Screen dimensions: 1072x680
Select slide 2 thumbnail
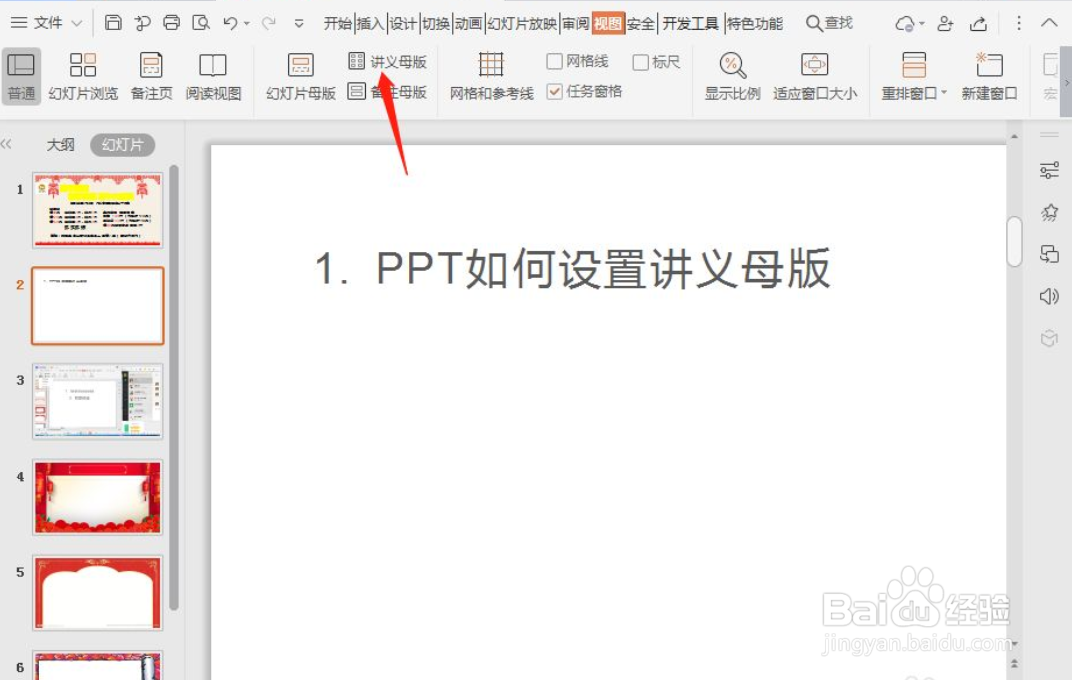[98, 305]
